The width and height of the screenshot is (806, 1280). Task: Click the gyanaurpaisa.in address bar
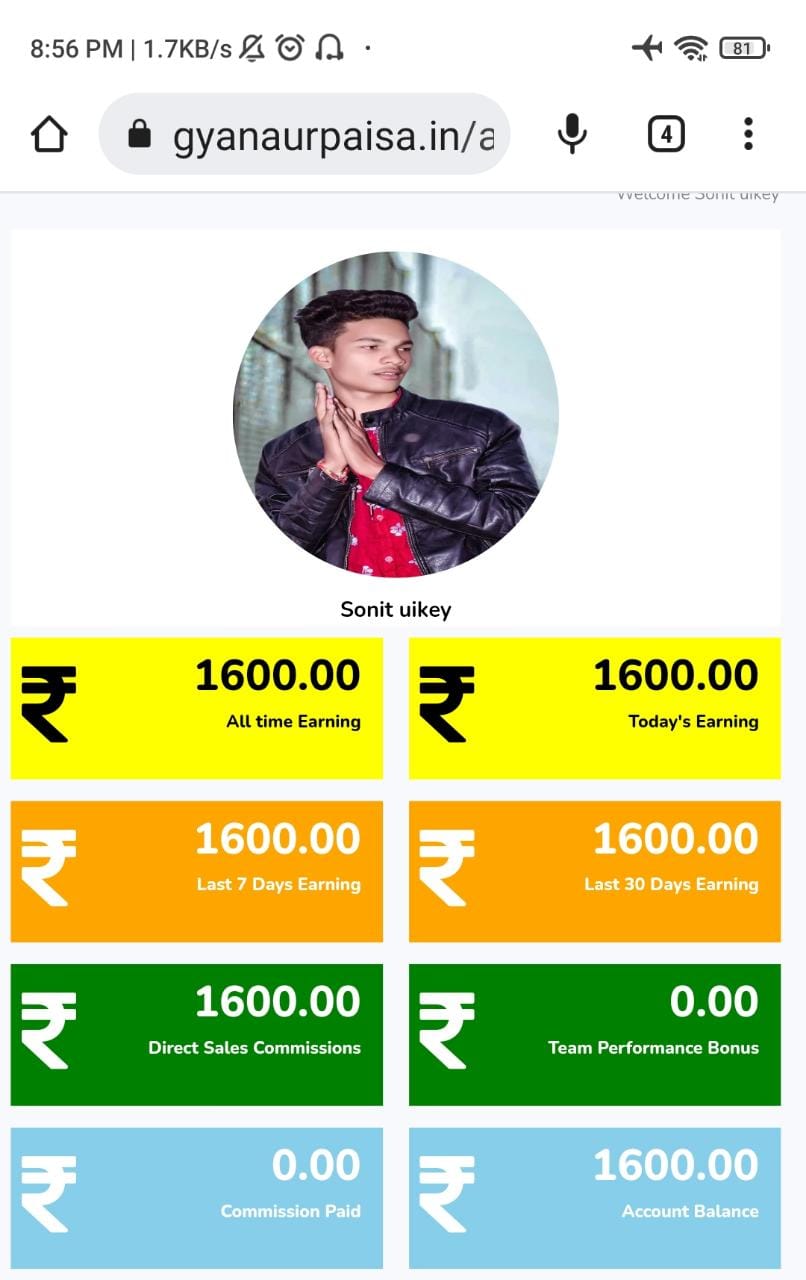point(304,134)
